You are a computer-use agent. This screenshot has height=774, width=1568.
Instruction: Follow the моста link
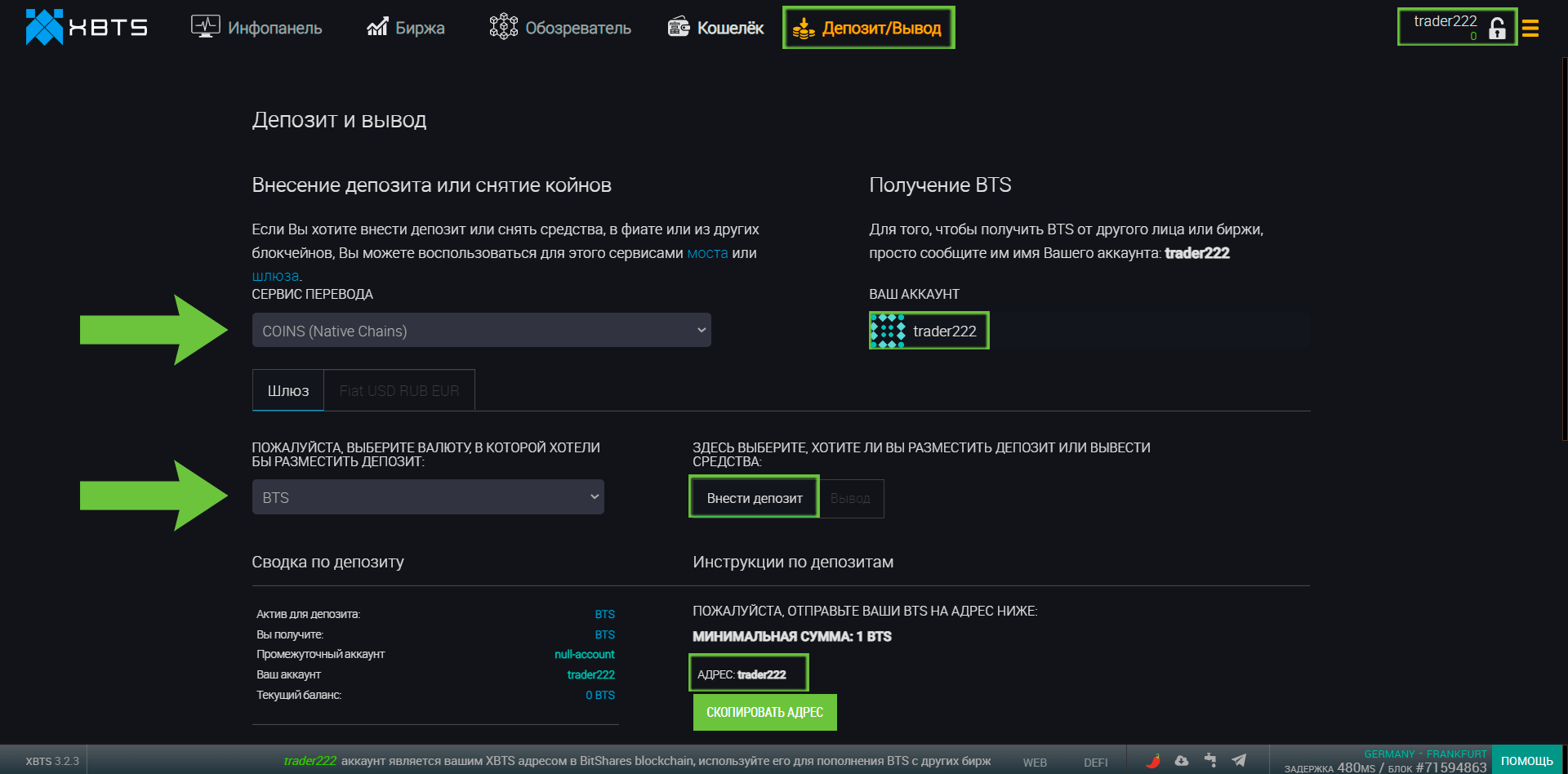707,253
